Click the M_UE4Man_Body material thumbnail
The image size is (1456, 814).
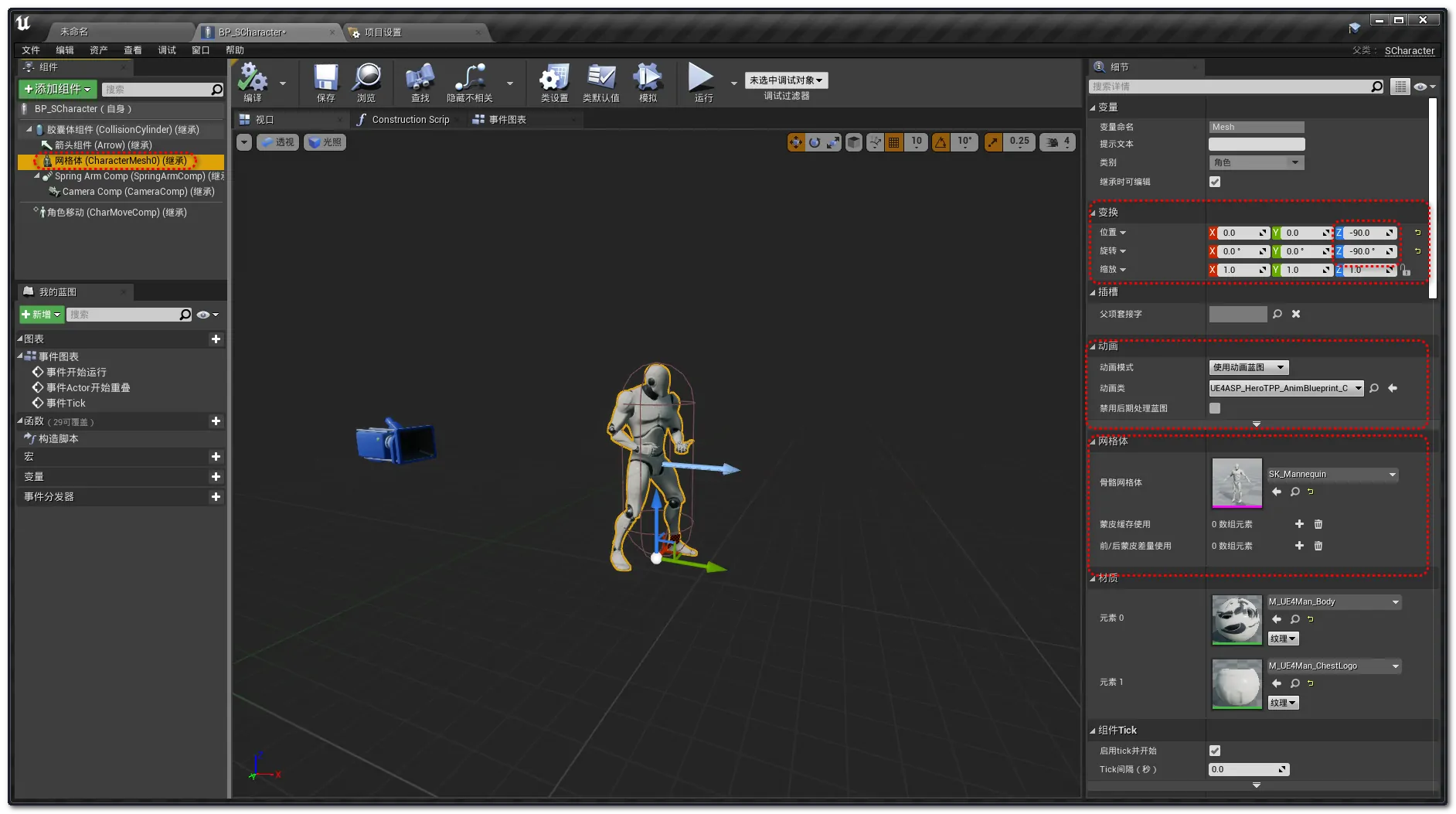pyautogui.click(x=1237, y=619)
